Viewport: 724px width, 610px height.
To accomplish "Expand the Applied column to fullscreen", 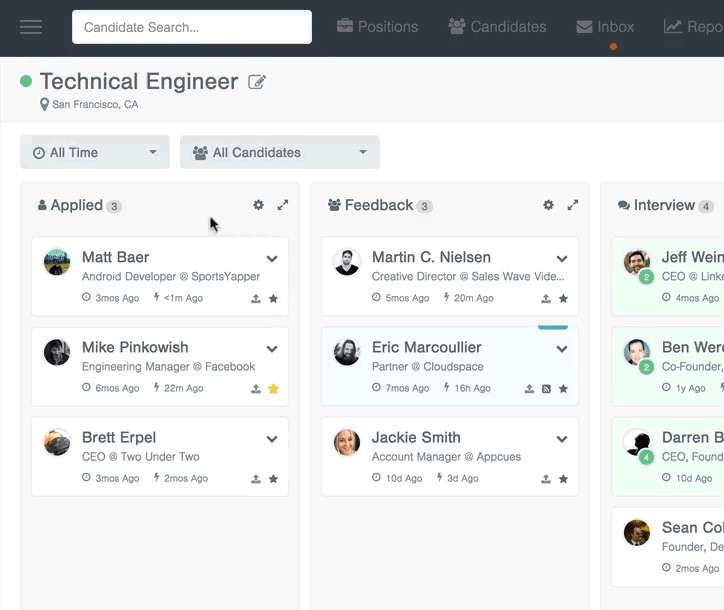I will pyautogui.click(x=283, y=205).
